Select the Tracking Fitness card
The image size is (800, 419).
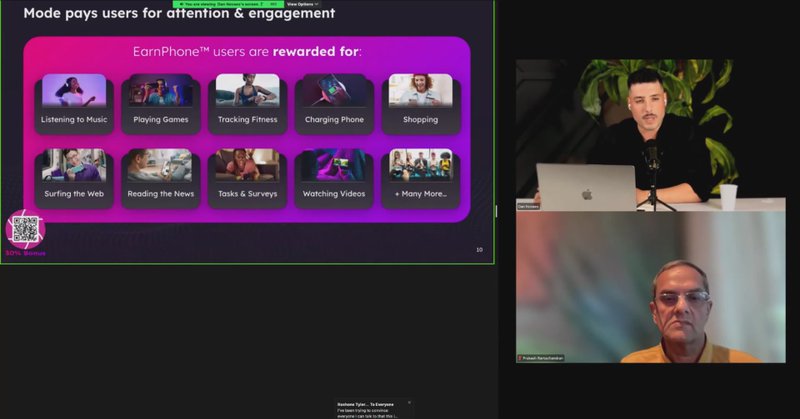click(x=247, y=104)
